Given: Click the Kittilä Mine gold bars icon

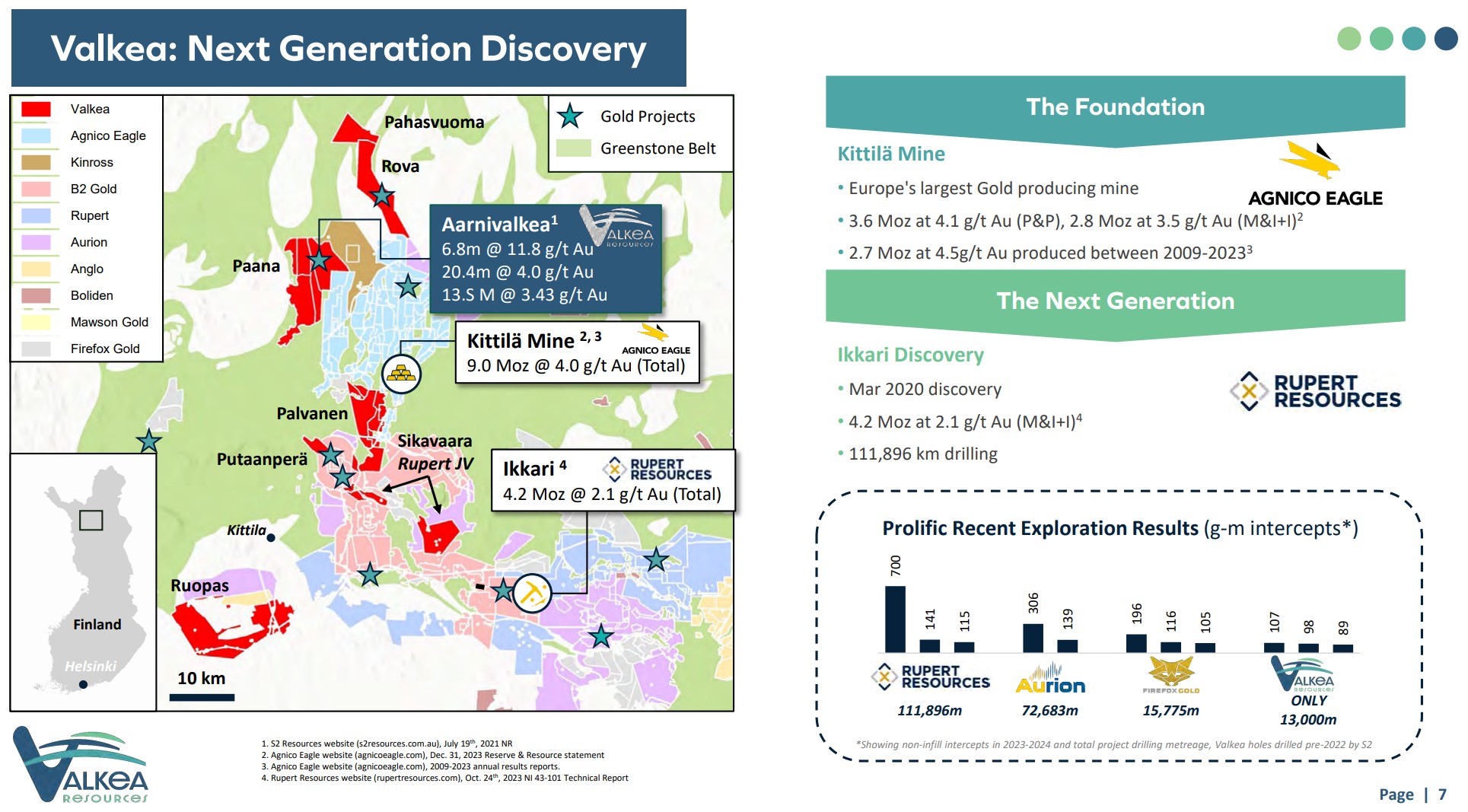Looking at the screenshot, I should pos(401,374).
